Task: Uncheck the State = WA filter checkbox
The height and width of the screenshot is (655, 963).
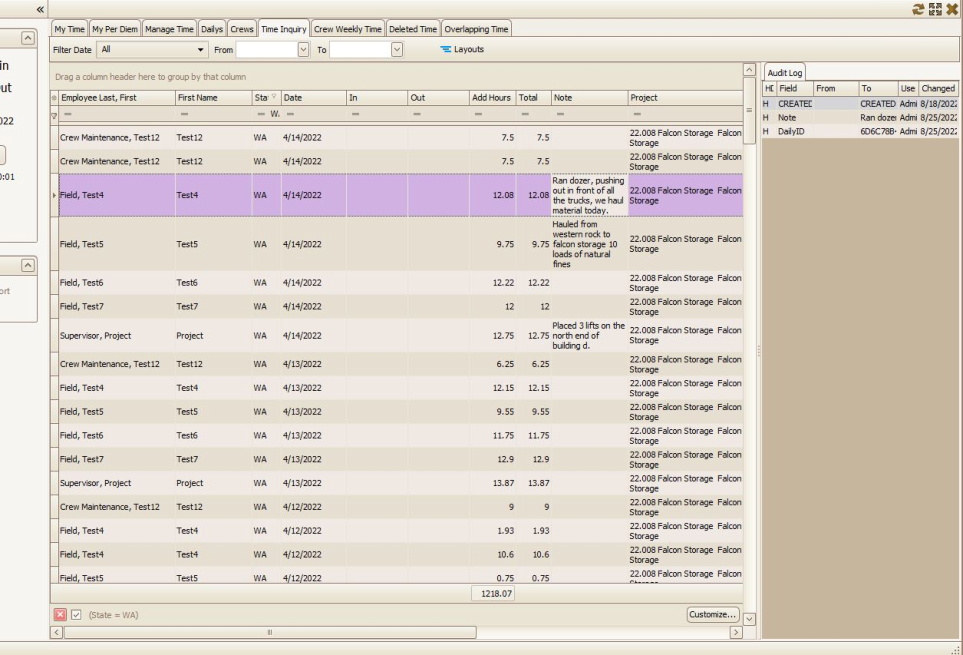Action: (x=76, y=614)
